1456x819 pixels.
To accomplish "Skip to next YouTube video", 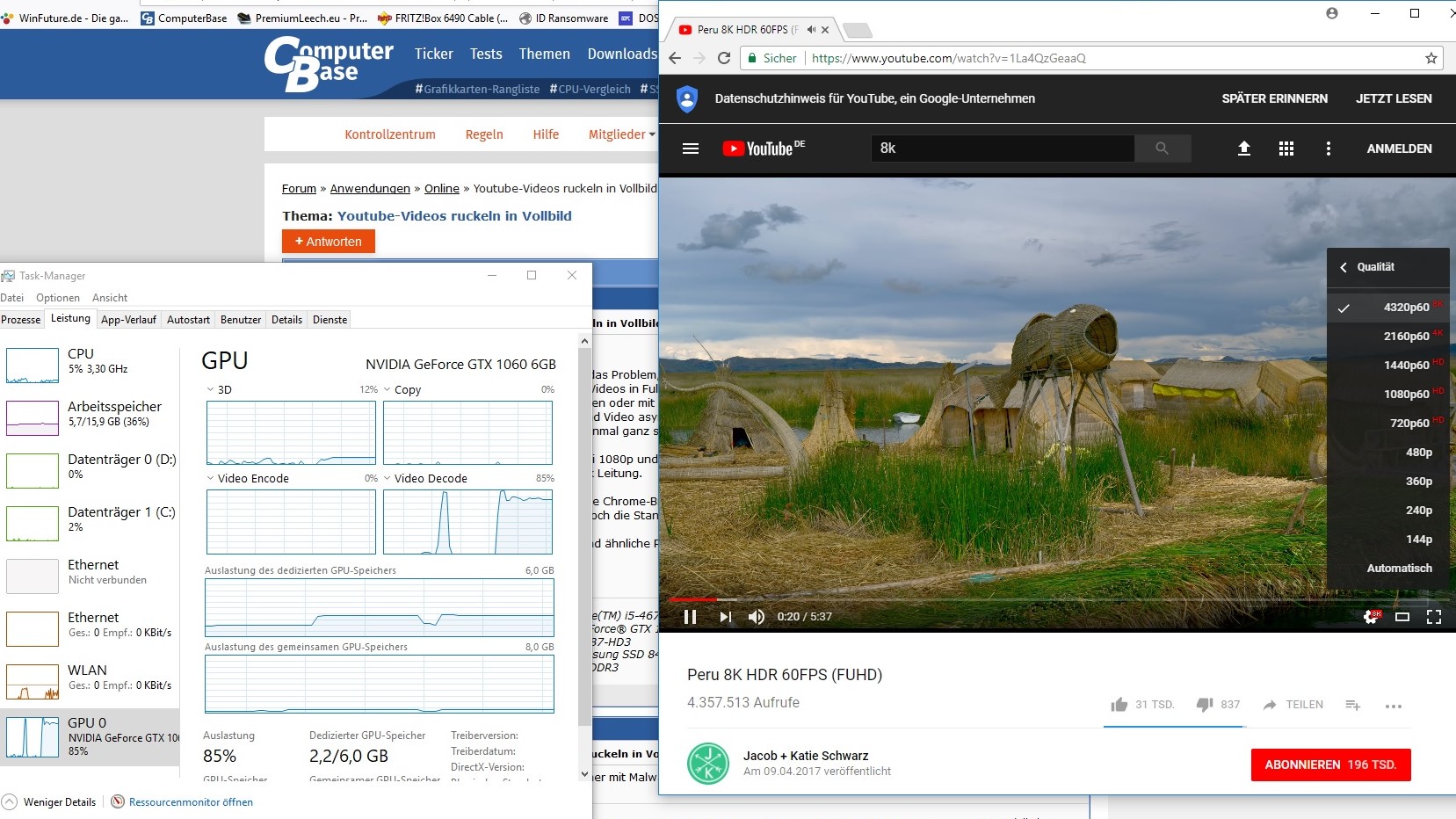I will [725, 617].
